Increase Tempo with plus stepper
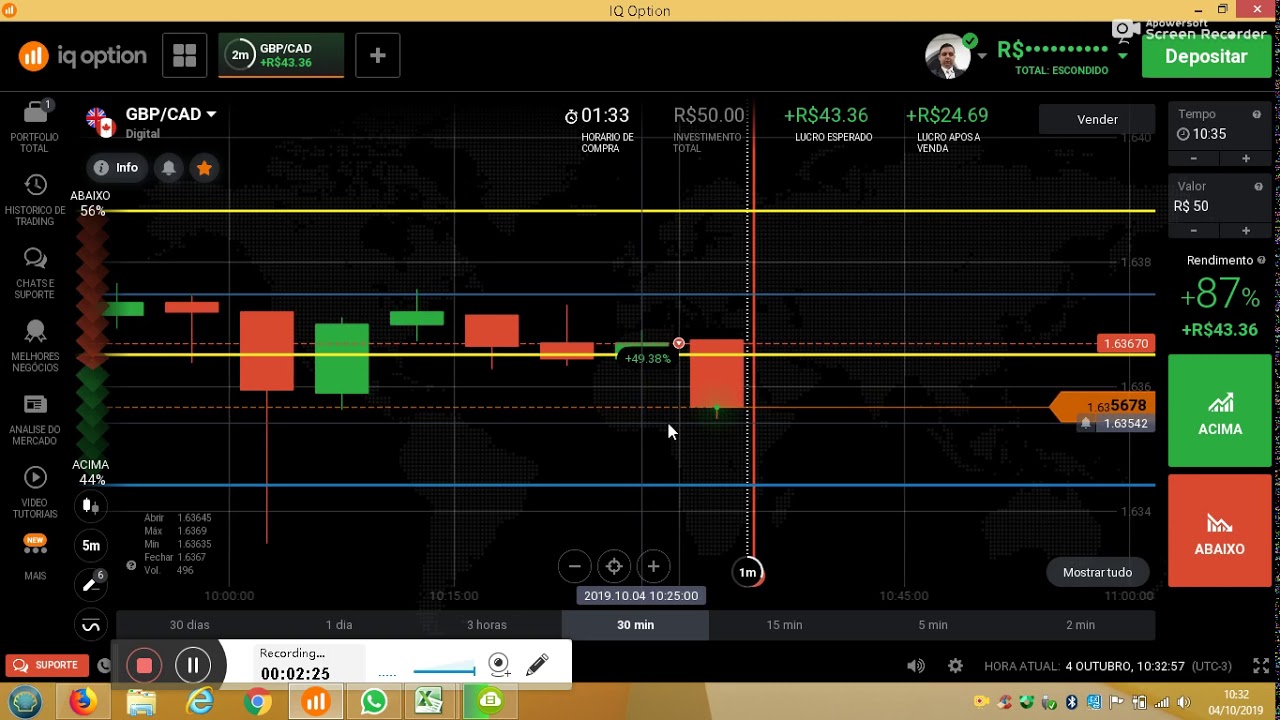The image size is (1280, 720). pyautogui.click(x=1246, y=159)
